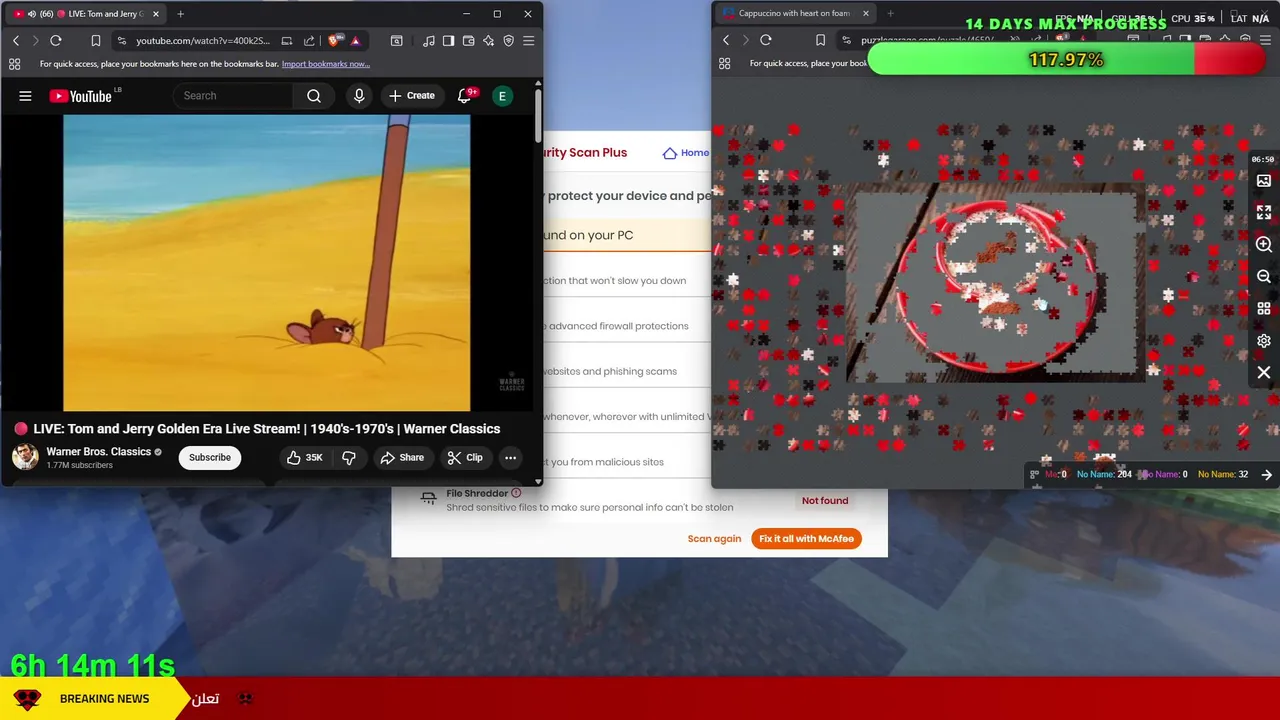Image resolution: width=1280 pixels, height=720 pixels.
Task: Click the YouTube address bar URL
Action: 203,41
